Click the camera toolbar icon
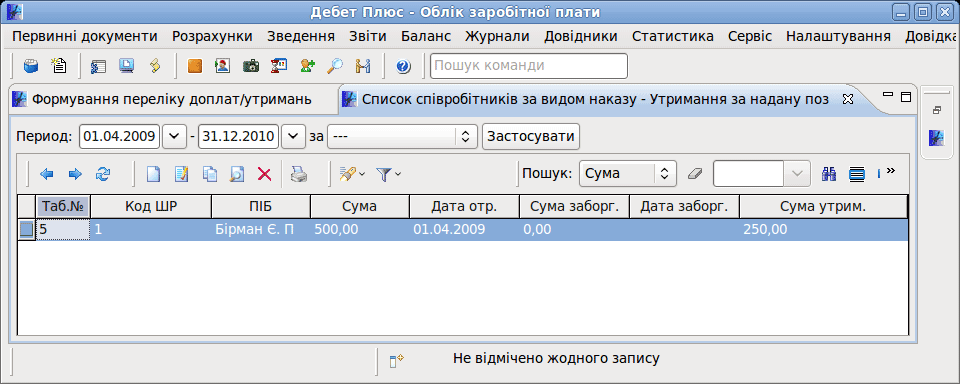 250,66
